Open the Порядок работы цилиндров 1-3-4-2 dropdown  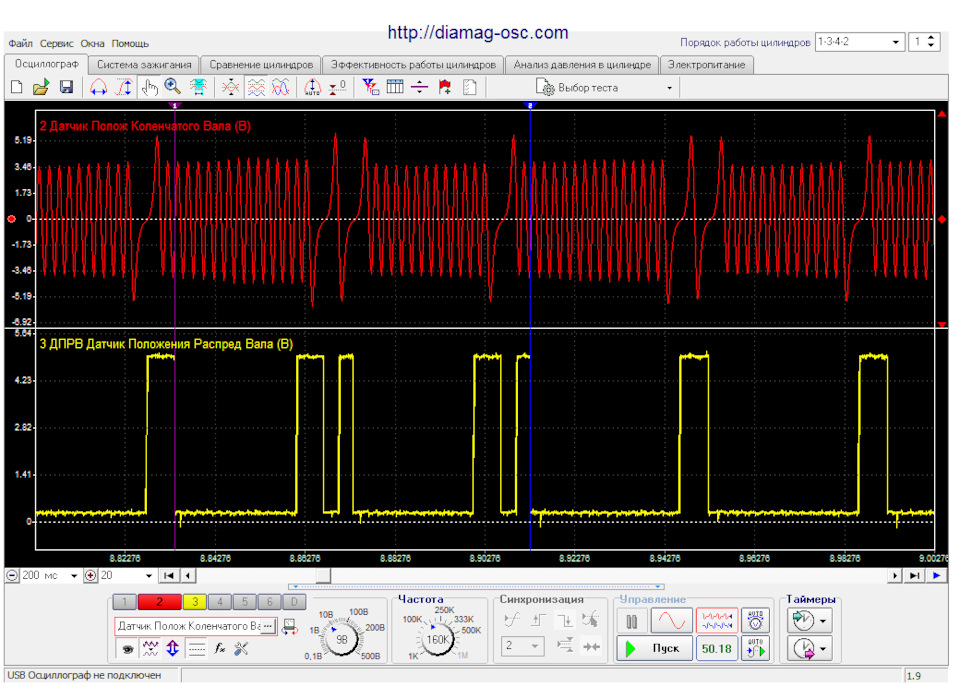tap(860, 42)
